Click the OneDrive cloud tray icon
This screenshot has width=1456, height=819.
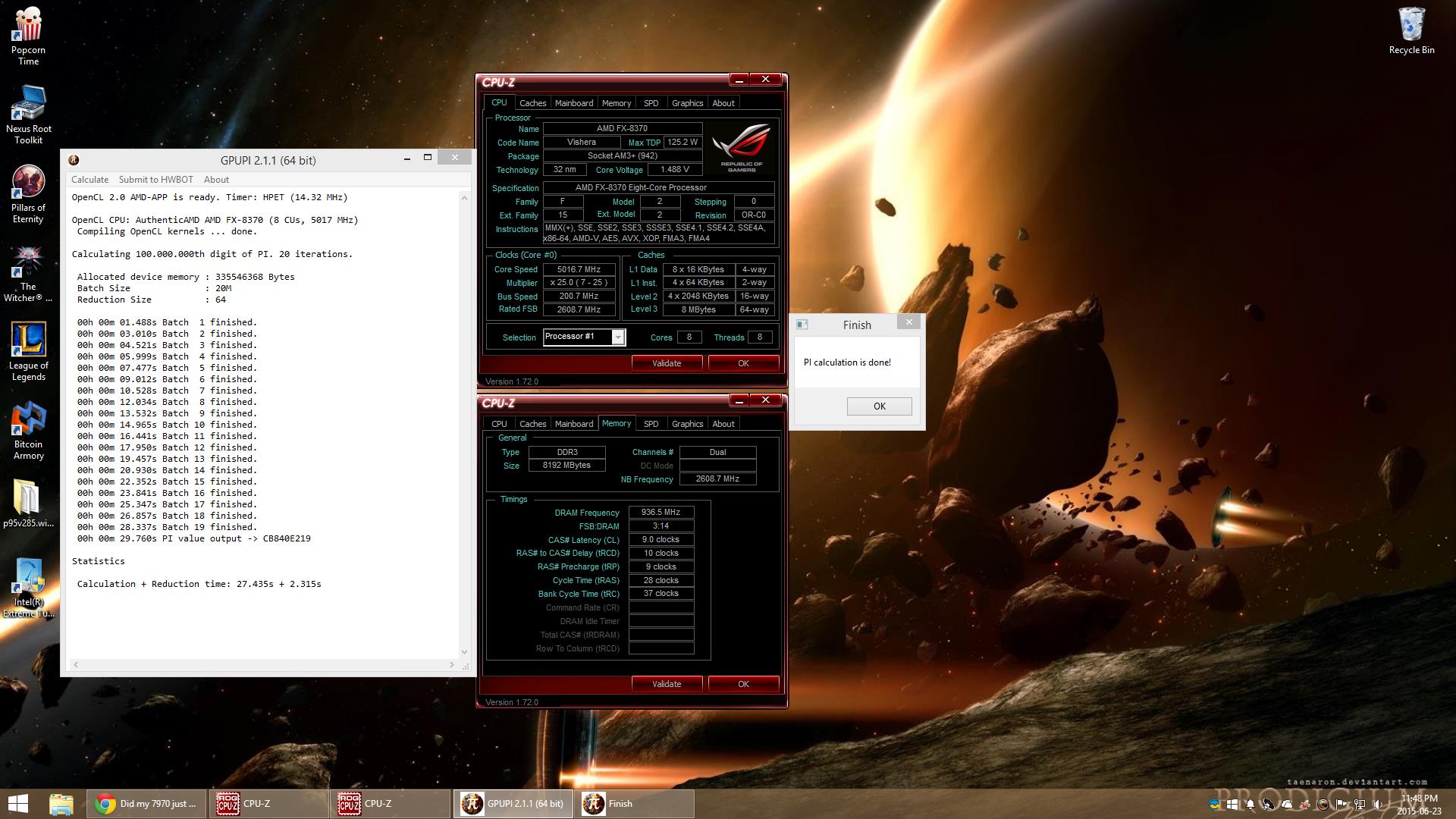click(1287, 805)
